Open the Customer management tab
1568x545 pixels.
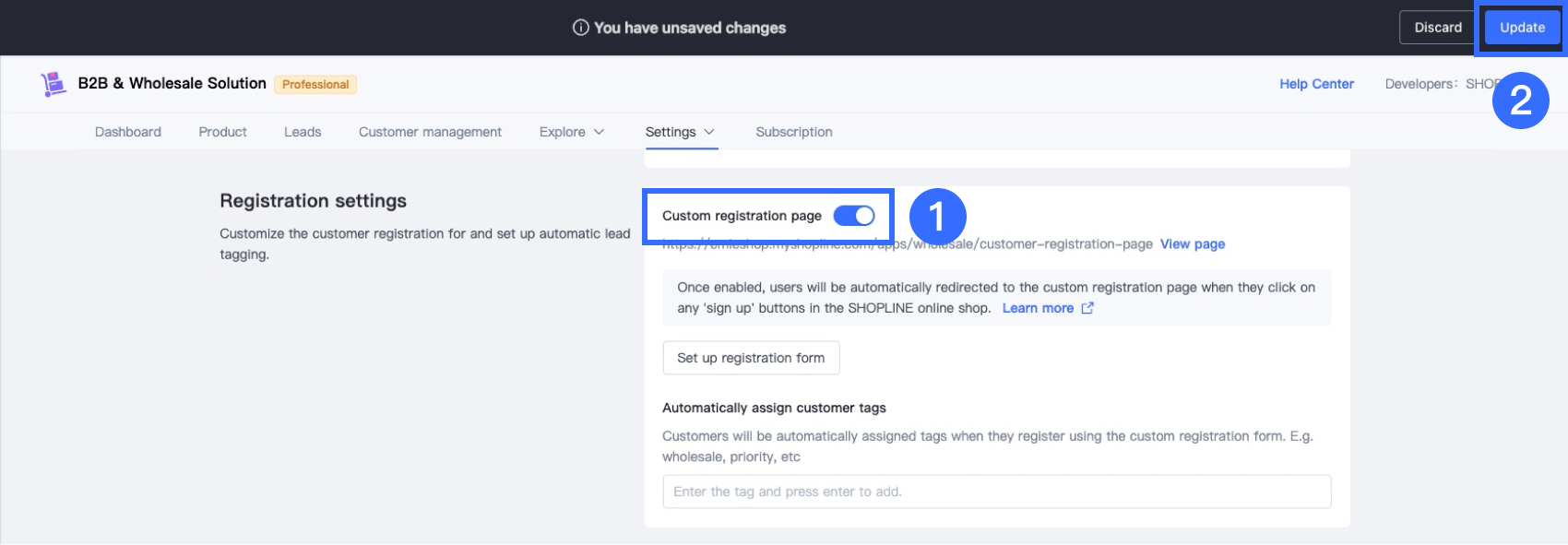click(430, 132)
